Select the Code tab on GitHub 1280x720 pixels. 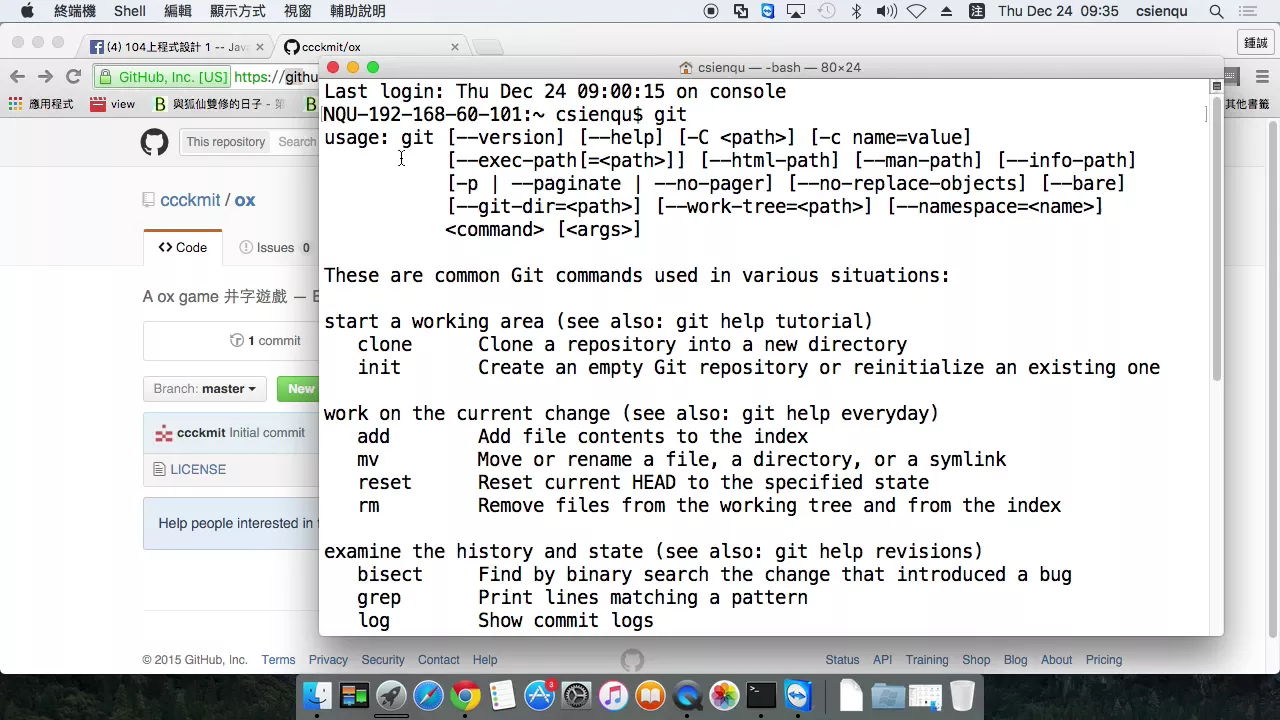click(183, 247)
